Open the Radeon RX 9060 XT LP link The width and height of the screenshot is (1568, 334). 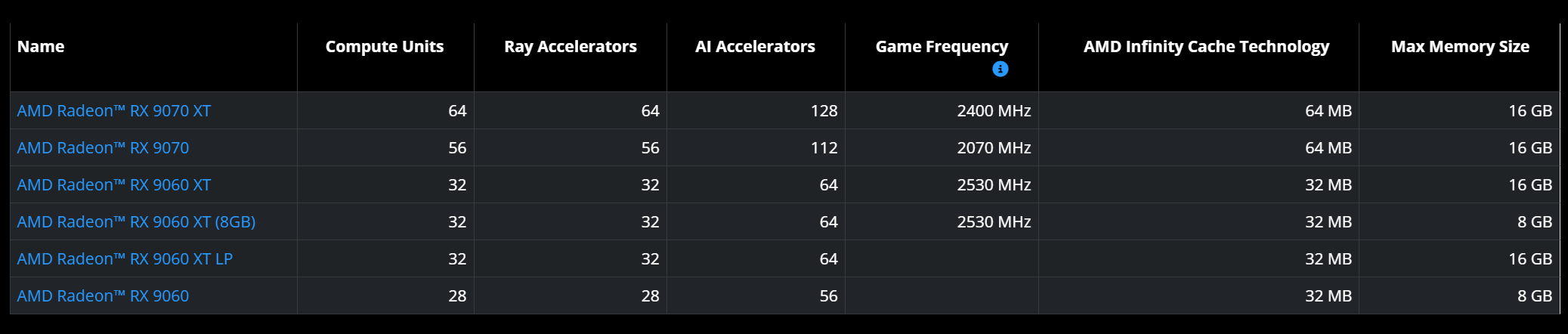[x=125, y=259]
